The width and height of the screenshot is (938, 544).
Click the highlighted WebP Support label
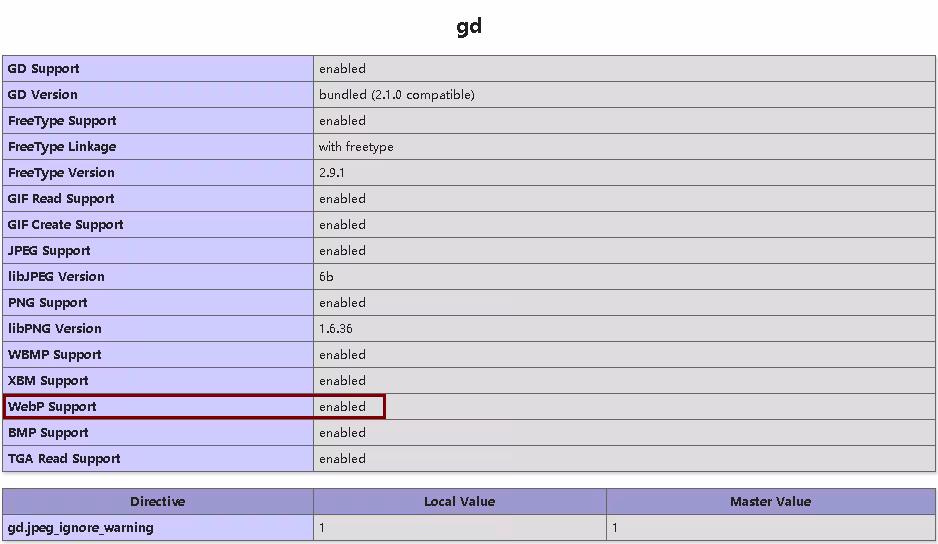click(53, 407)
